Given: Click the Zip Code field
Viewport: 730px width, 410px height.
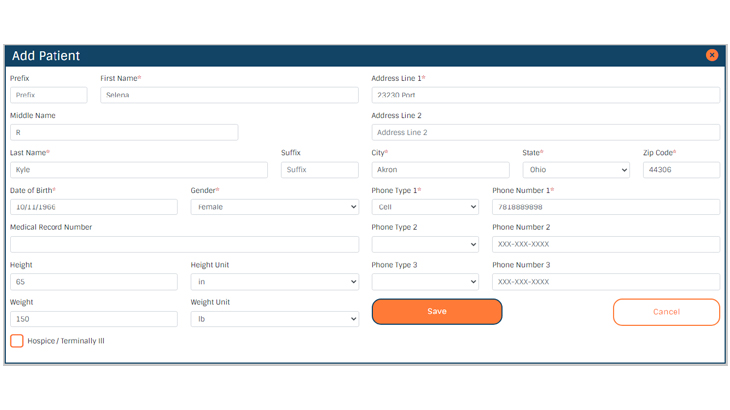Looking at the screenshot, I should click(x=681, y=170).
